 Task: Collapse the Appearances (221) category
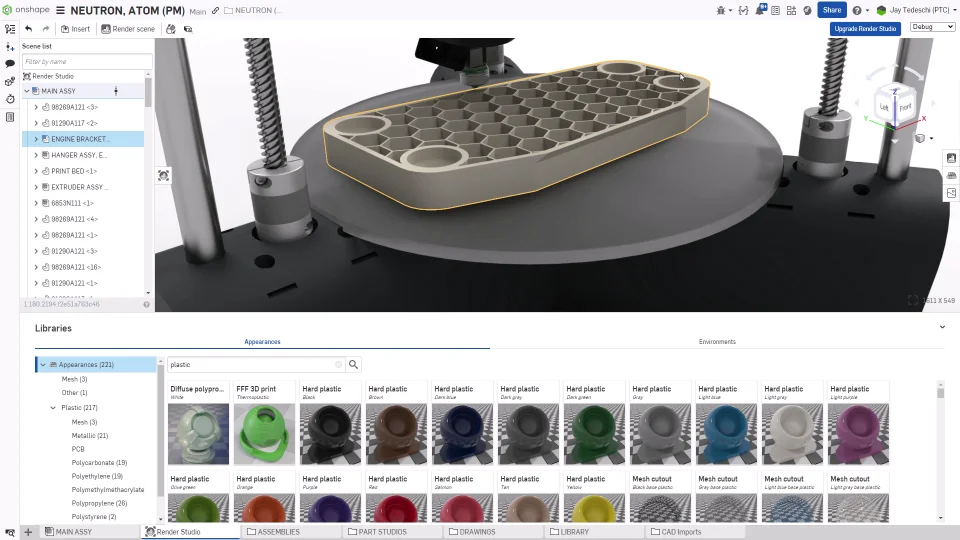tap(43, 365)
